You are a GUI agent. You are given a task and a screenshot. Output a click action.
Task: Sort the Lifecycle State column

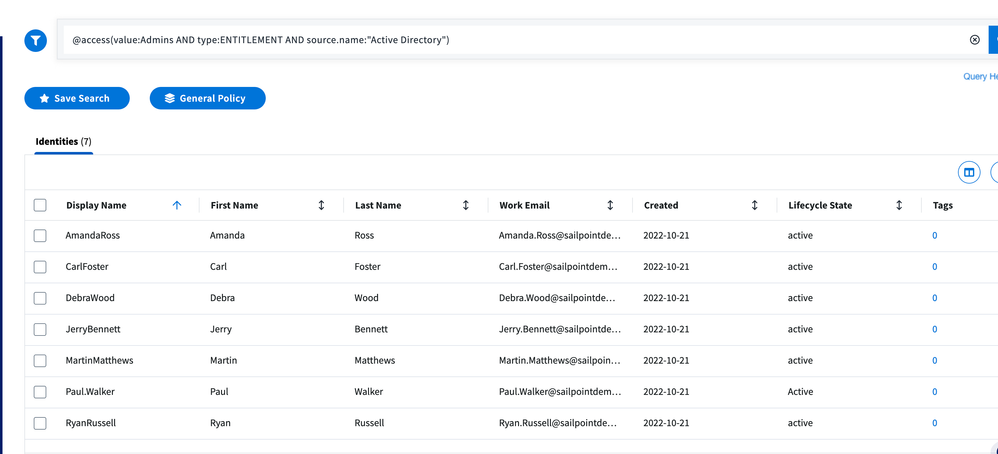click(899, 205)
